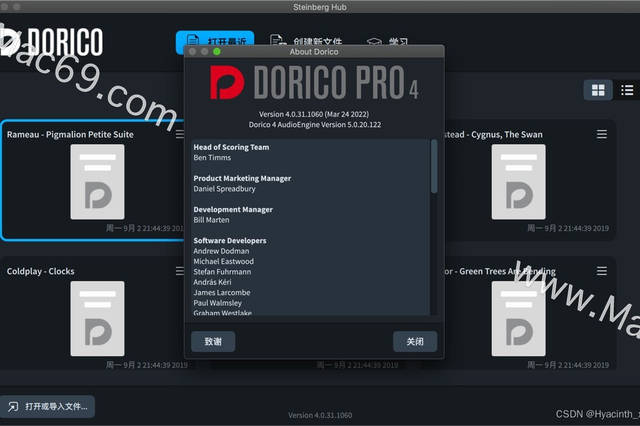Open the 创建新文件 create new file tab

click(306, 40)
